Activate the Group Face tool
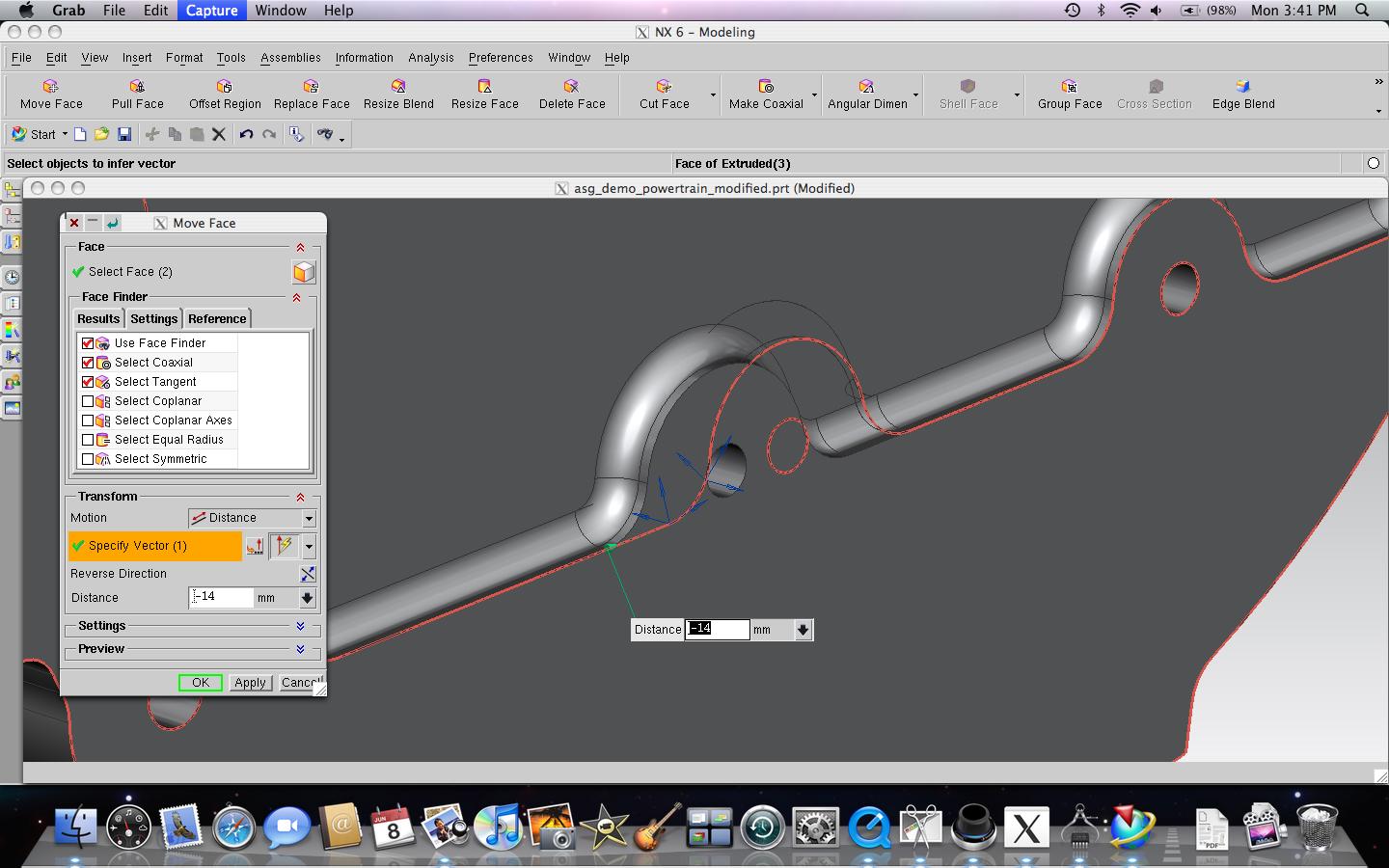 pos(1070,95)
